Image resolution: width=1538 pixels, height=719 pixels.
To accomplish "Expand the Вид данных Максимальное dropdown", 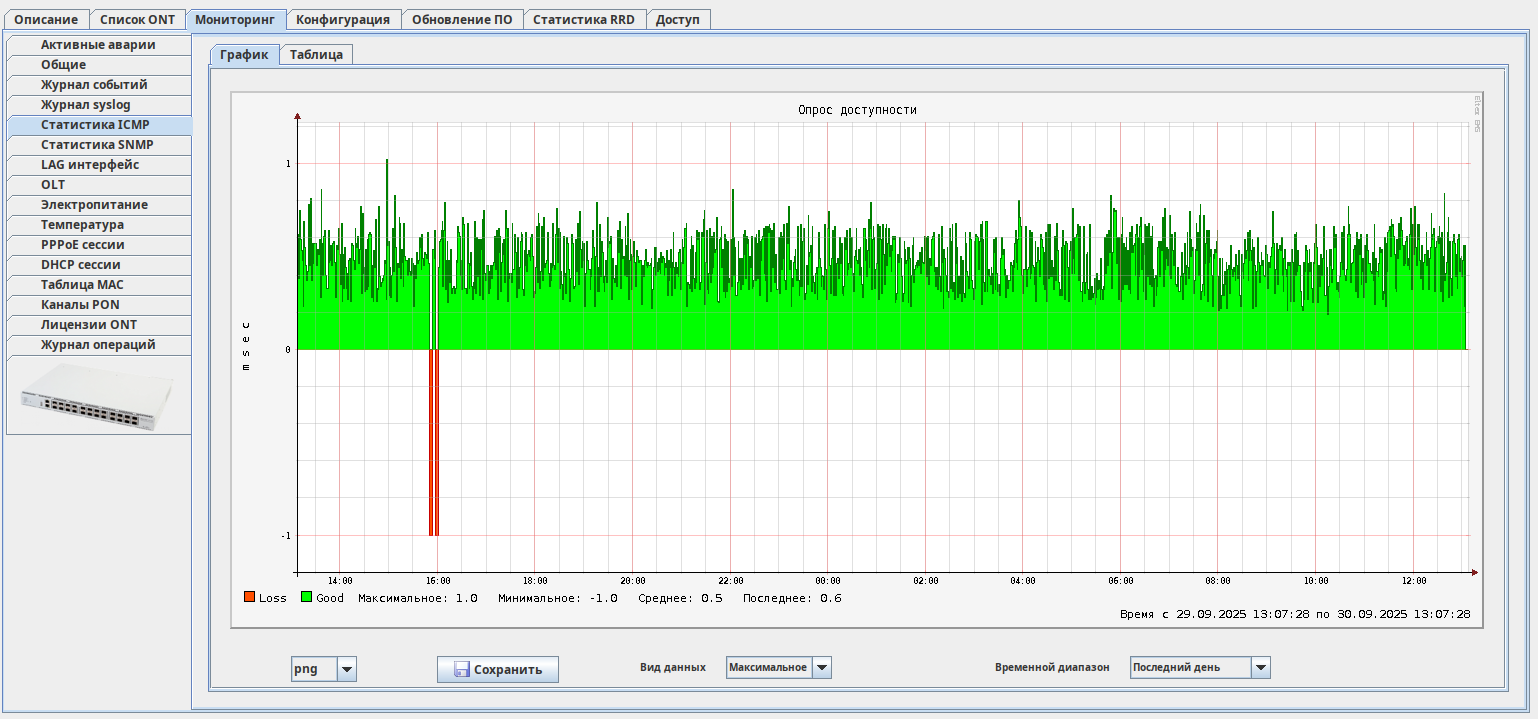I will [821, 667].
